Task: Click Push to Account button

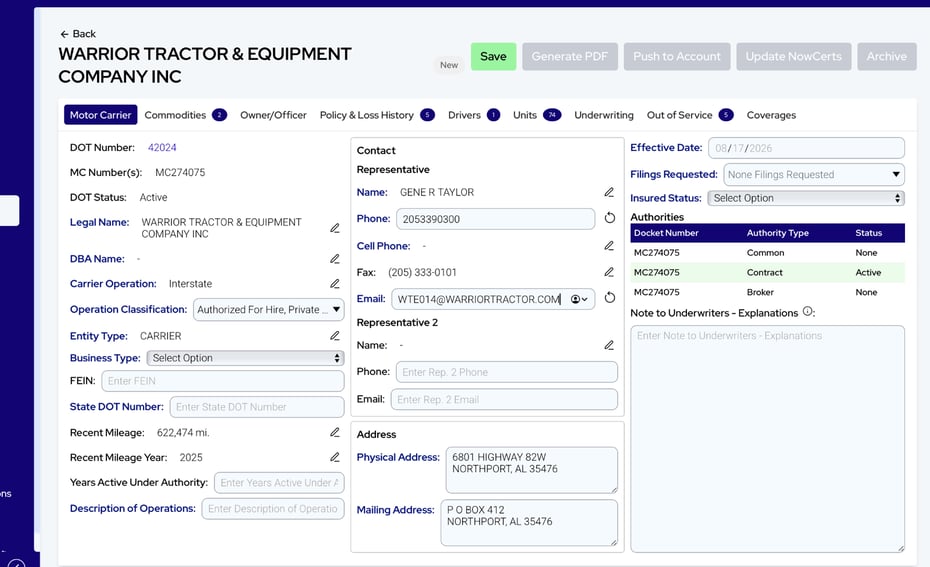Action: (677, 56)
